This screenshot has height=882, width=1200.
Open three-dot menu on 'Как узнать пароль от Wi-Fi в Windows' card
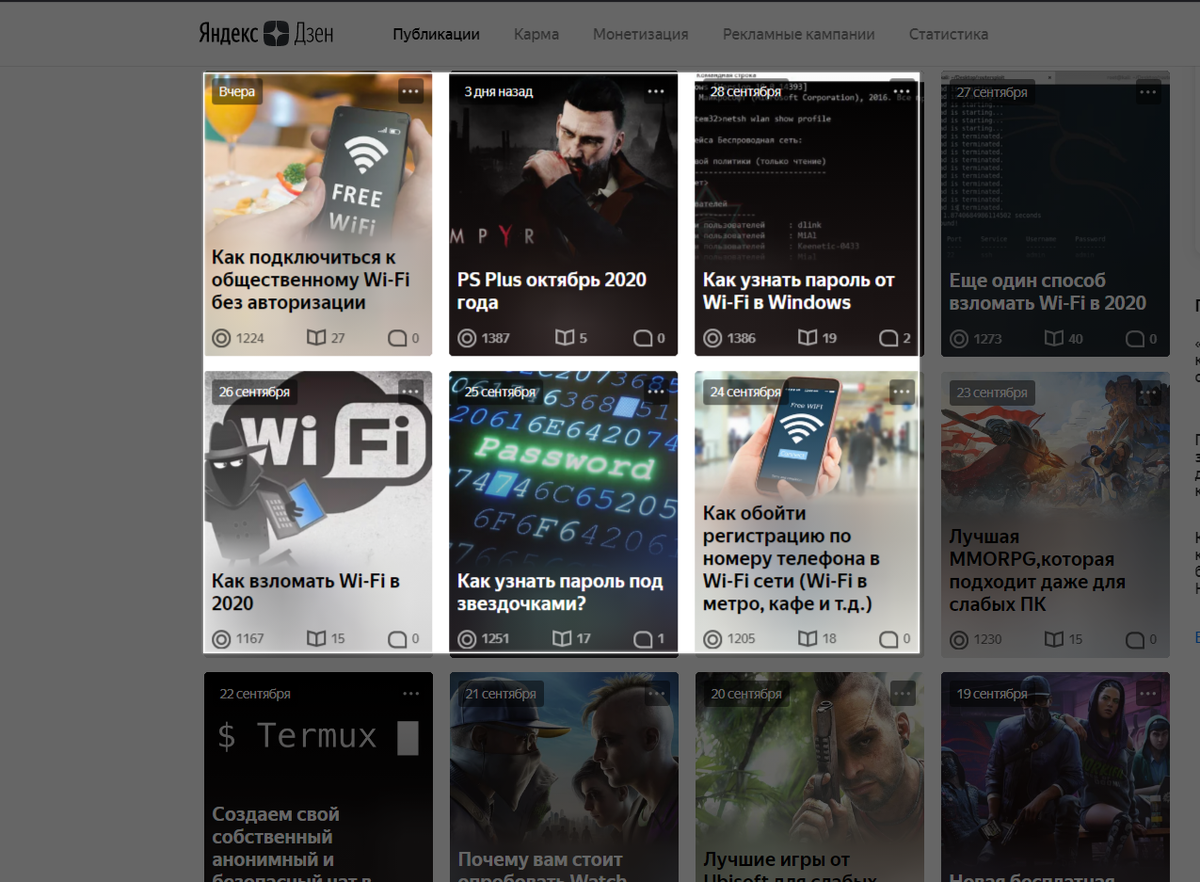(901, 92)
